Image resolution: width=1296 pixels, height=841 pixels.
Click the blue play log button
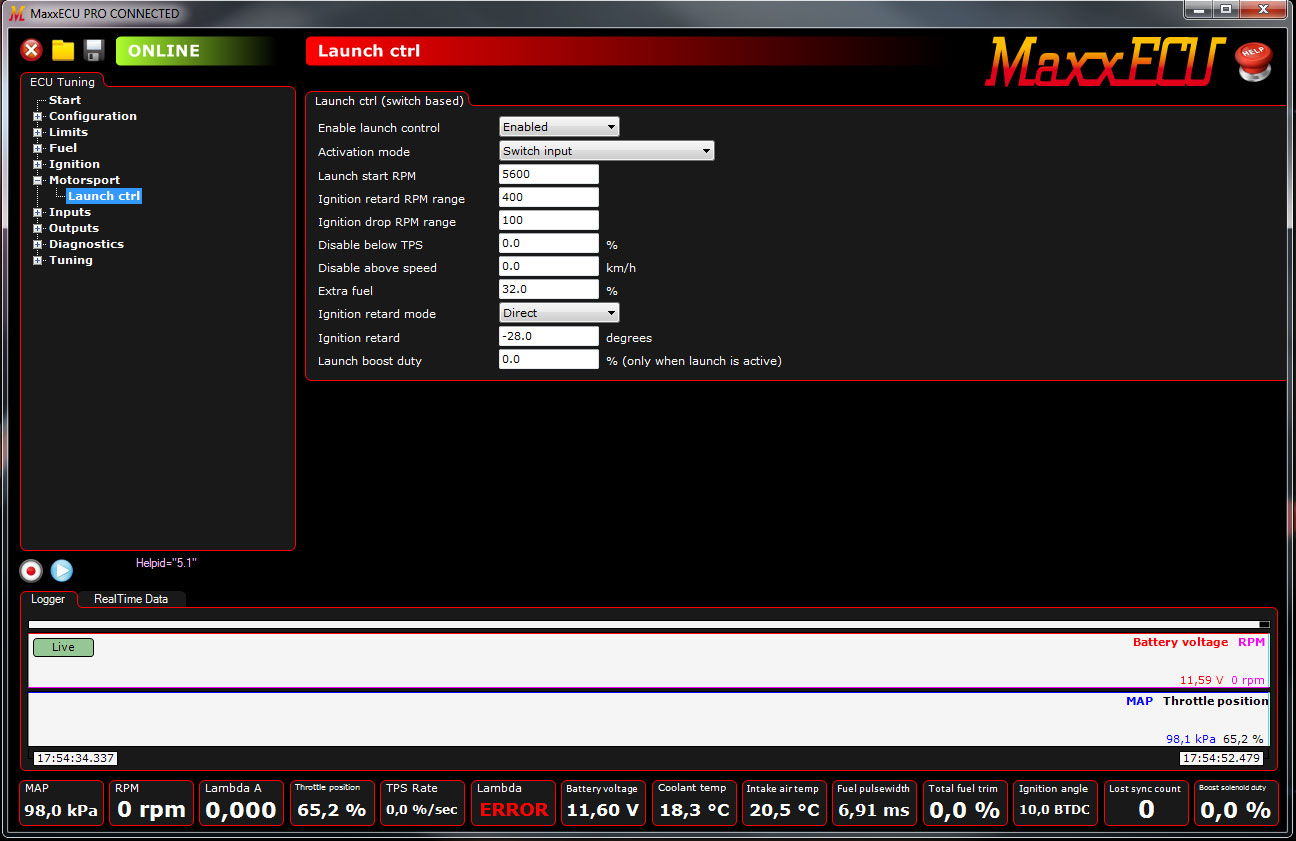coord(62,571)
